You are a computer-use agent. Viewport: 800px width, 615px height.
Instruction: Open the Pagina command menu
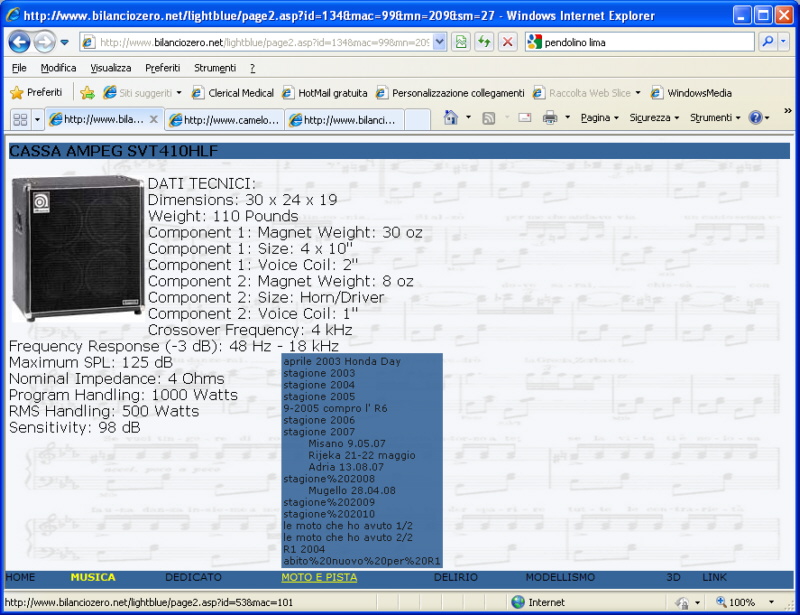point(599,118)
